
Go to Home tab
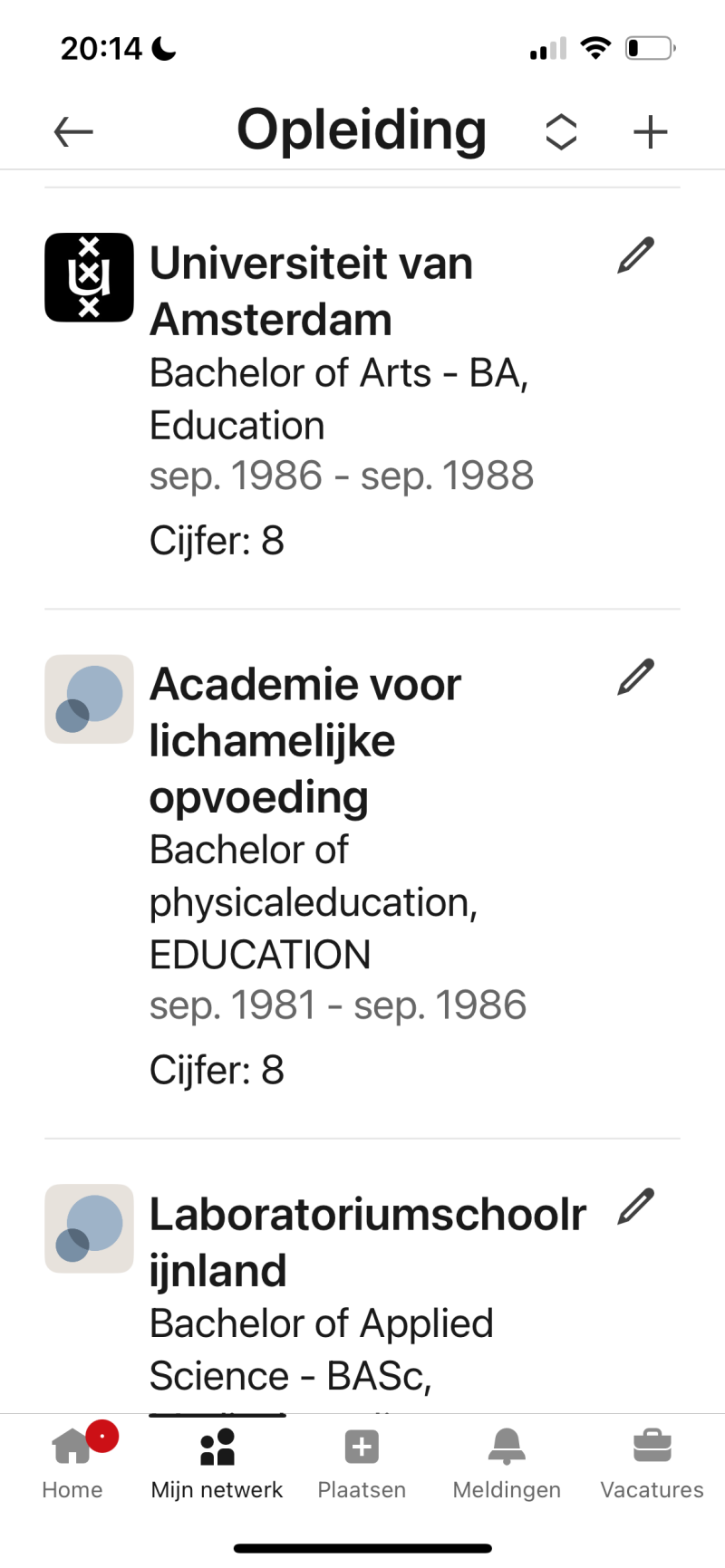tap(72, 1462)
